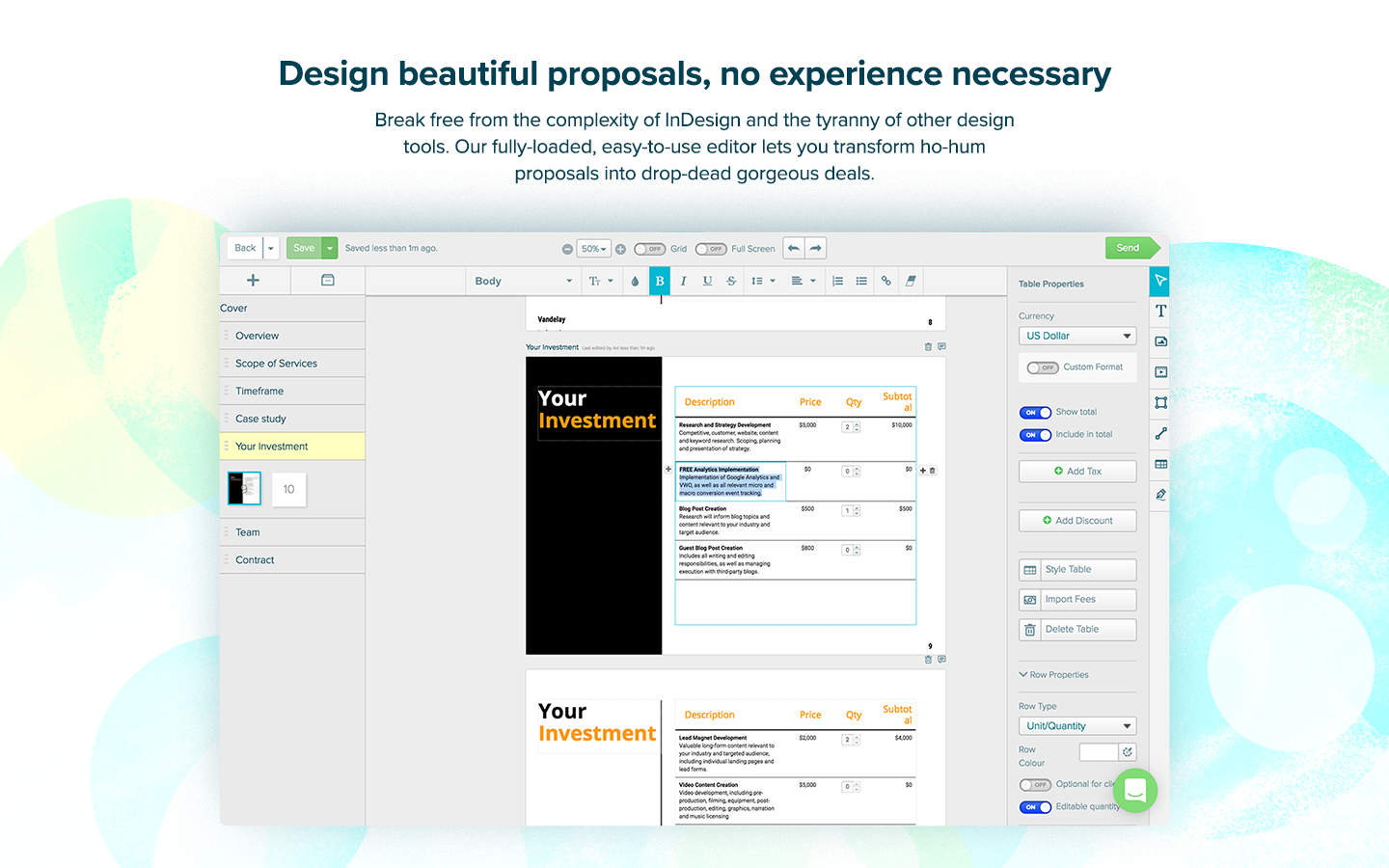Open the chat support bubble
The image size is (1389, 868).
(x=1135, y=791)
